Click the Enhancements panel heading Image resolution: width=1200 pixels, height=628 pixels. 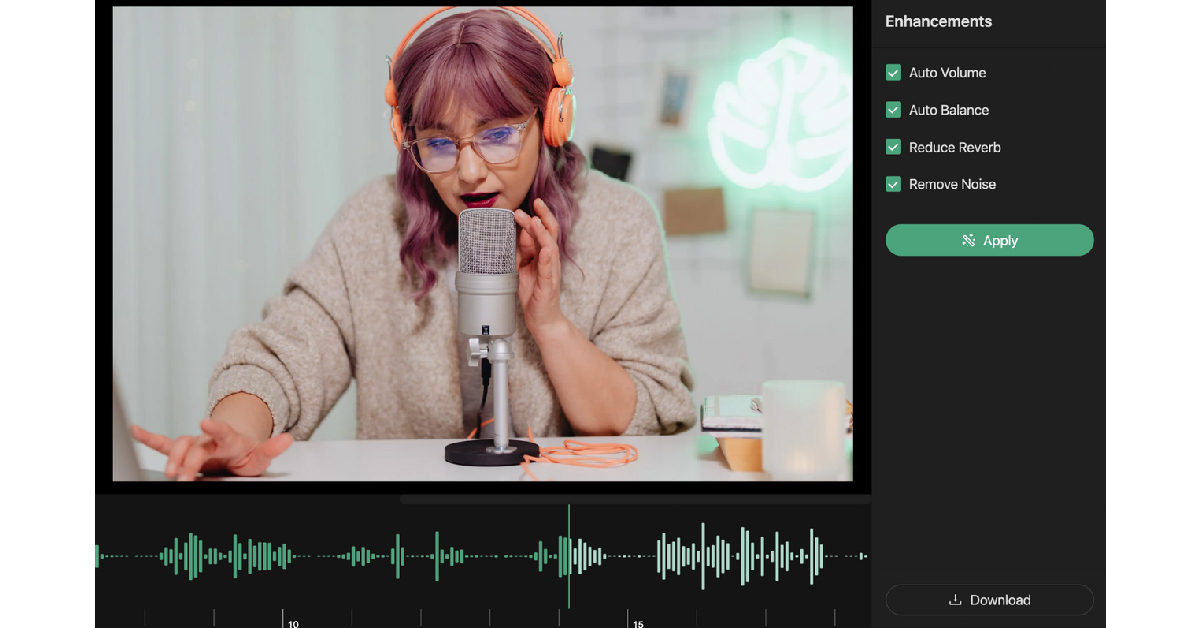click(938, 22)
